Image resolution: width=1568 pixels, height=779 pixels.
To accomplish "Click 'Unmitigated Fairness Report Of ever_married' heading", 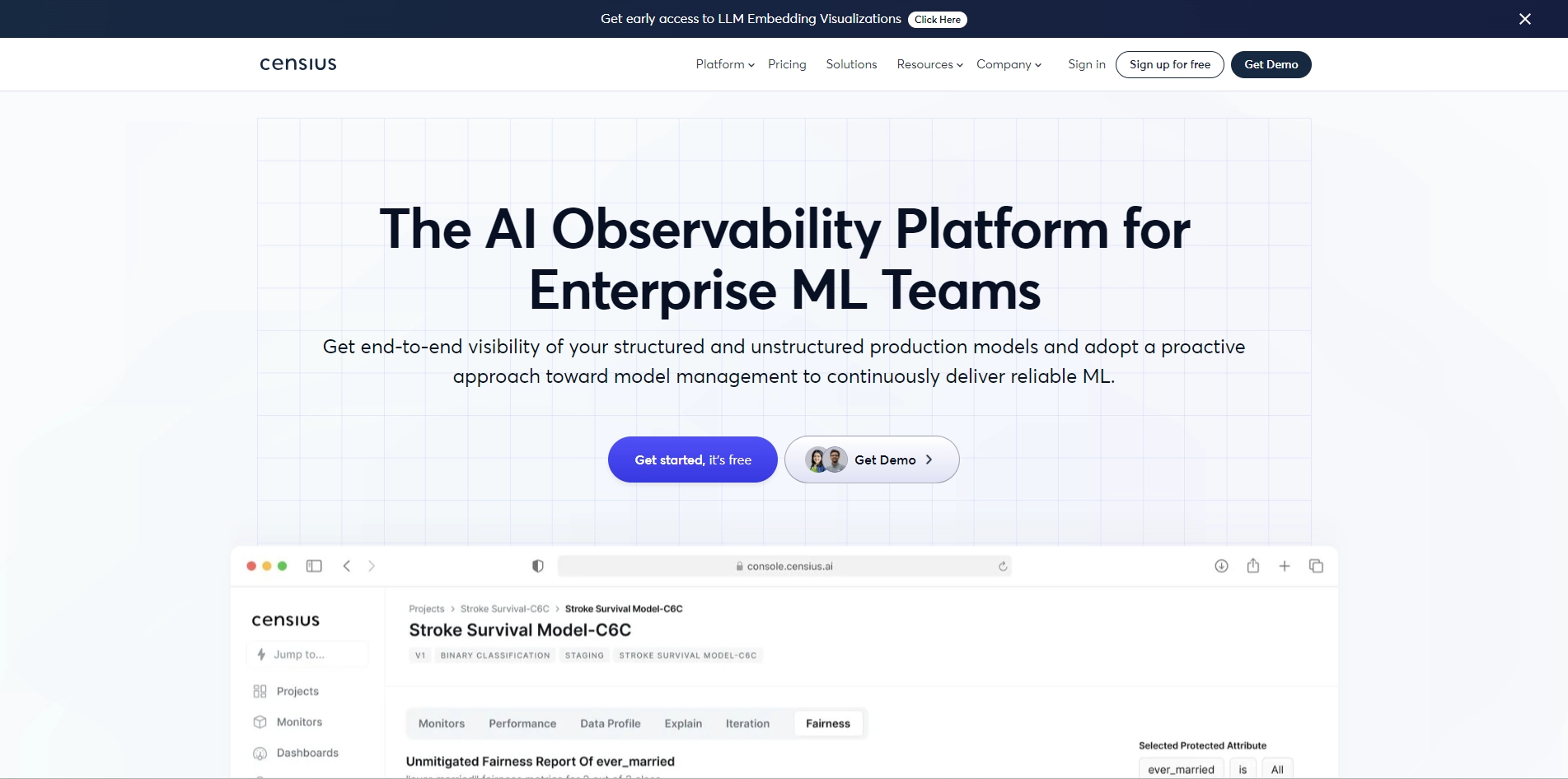I will click(541, 762).
